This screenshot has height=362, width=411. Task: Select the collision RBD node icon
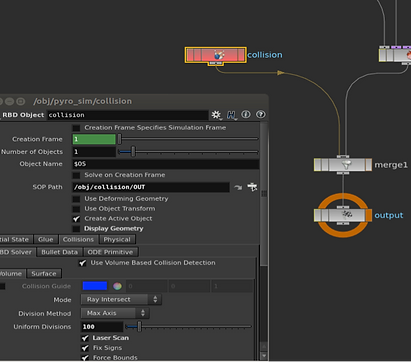pos(219,55)
